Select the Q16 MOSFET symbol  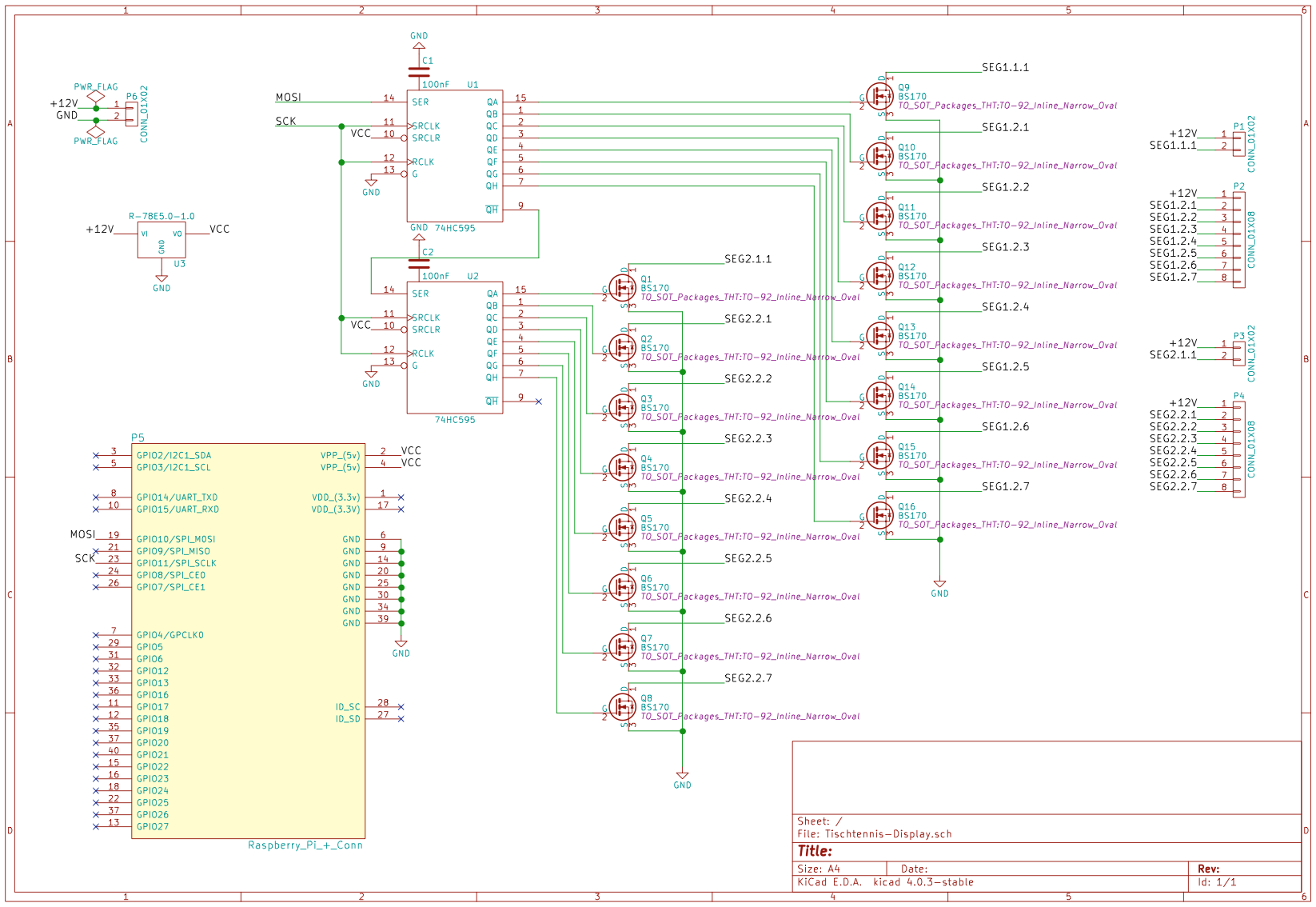[879, 515]
